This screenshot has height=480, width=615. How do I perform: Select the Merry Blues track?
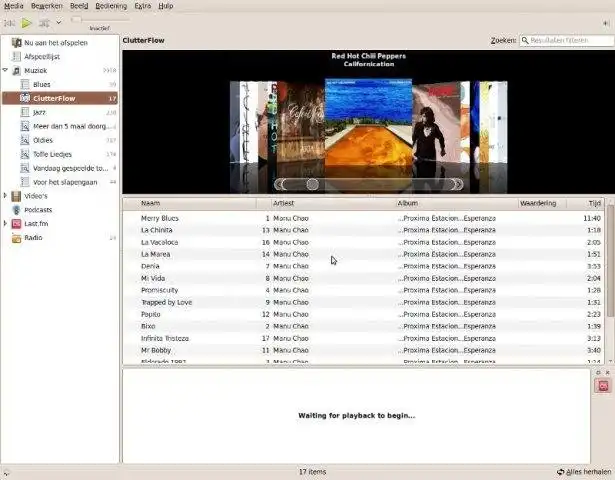pyautogui.click(x=364, y=218)
